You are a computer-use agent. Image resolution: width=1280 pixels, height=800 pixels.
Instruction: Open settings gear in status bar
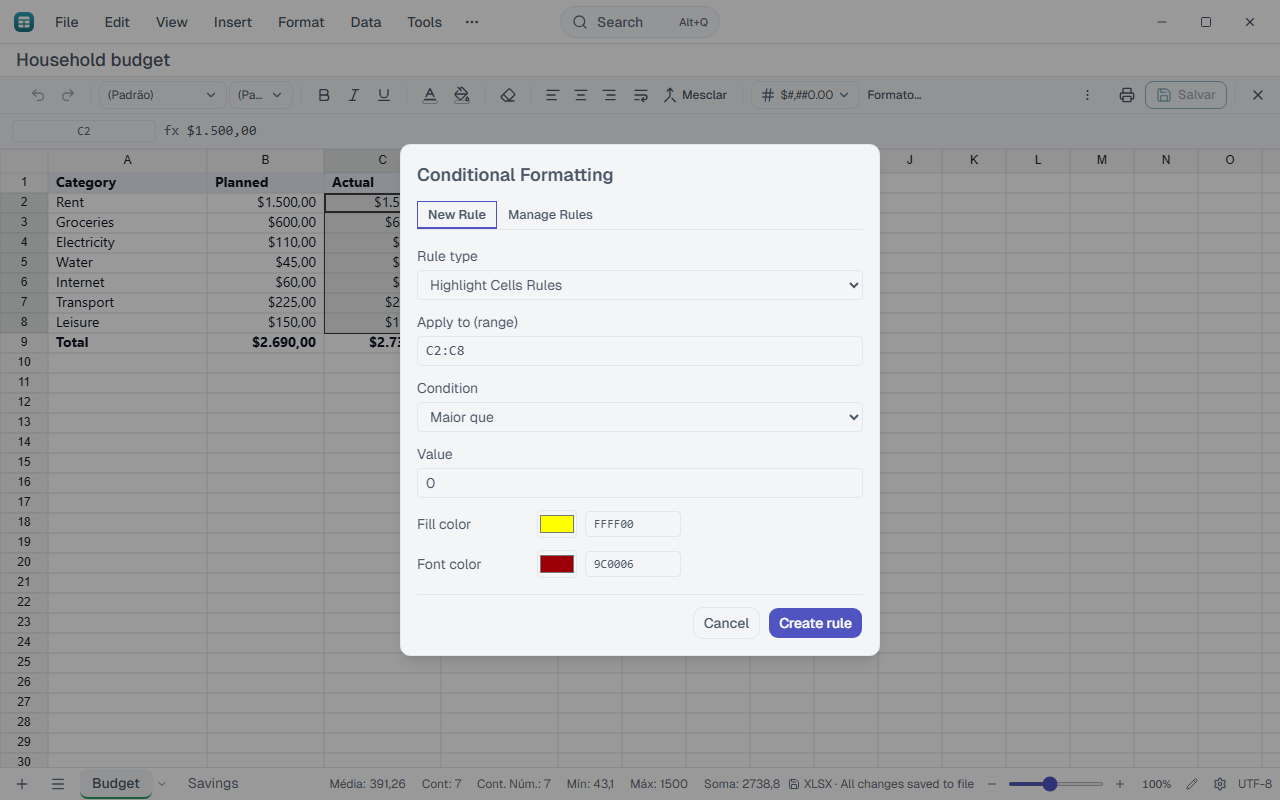click(1220, 784)
